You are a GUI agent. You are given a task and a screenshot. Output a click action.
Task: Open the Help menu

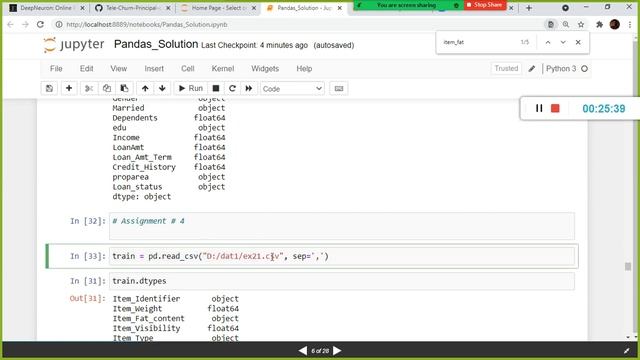point(304,69)
